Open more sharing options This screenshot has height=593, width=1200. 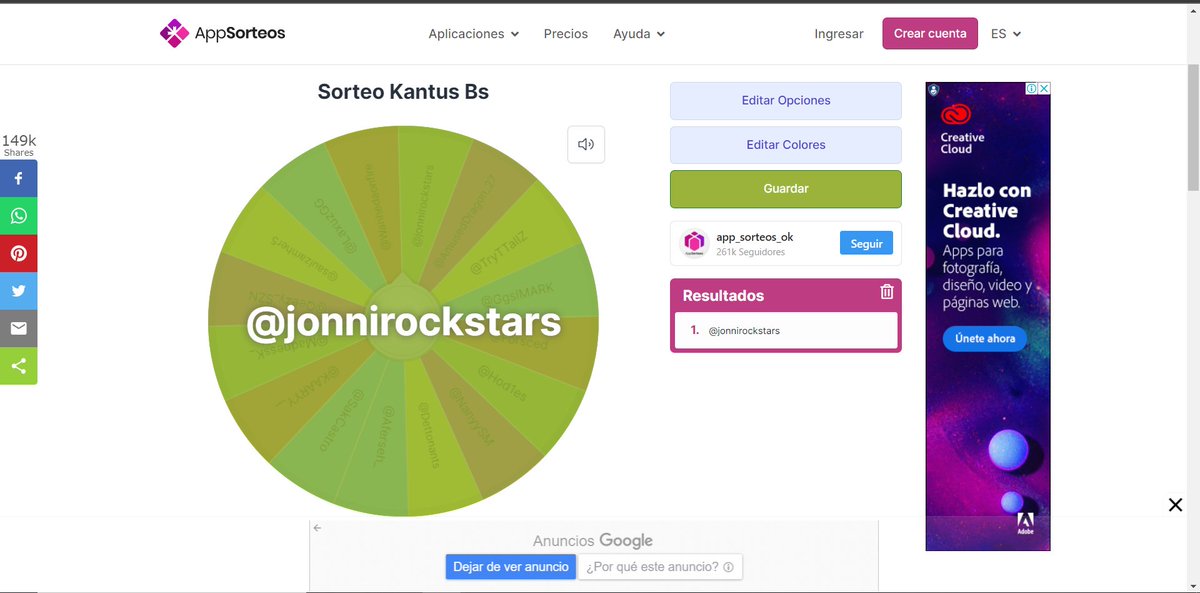point(18,365)
